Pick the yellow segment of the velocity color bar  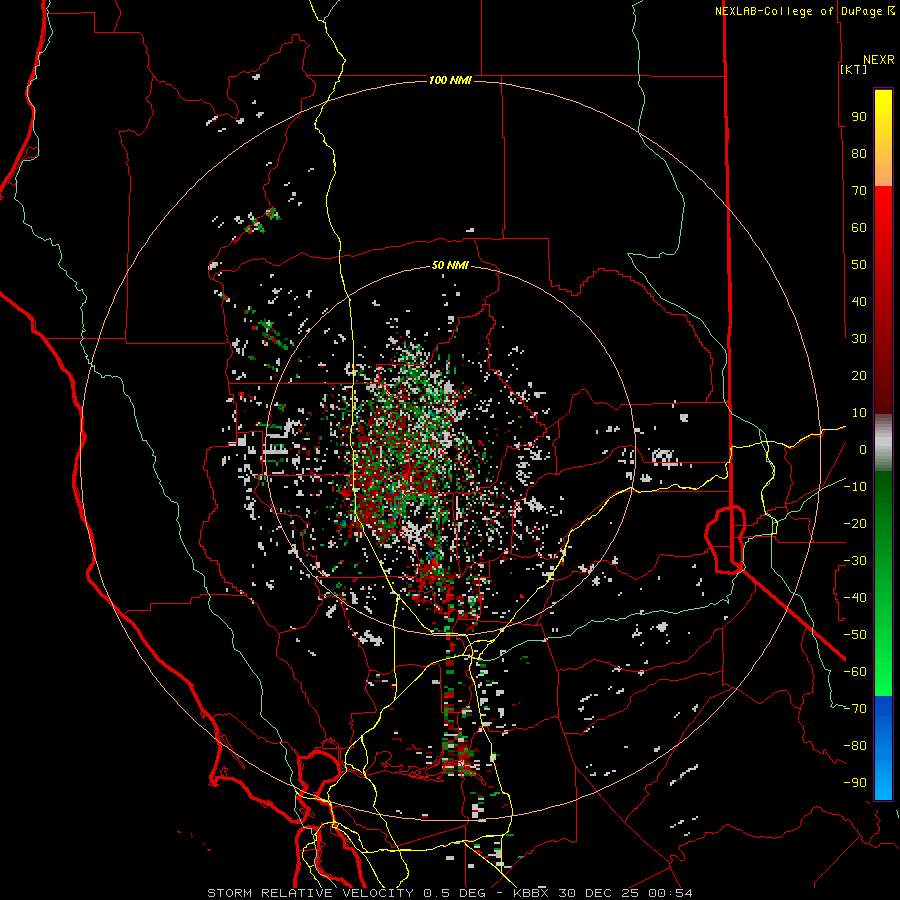[x=883, y=138]
